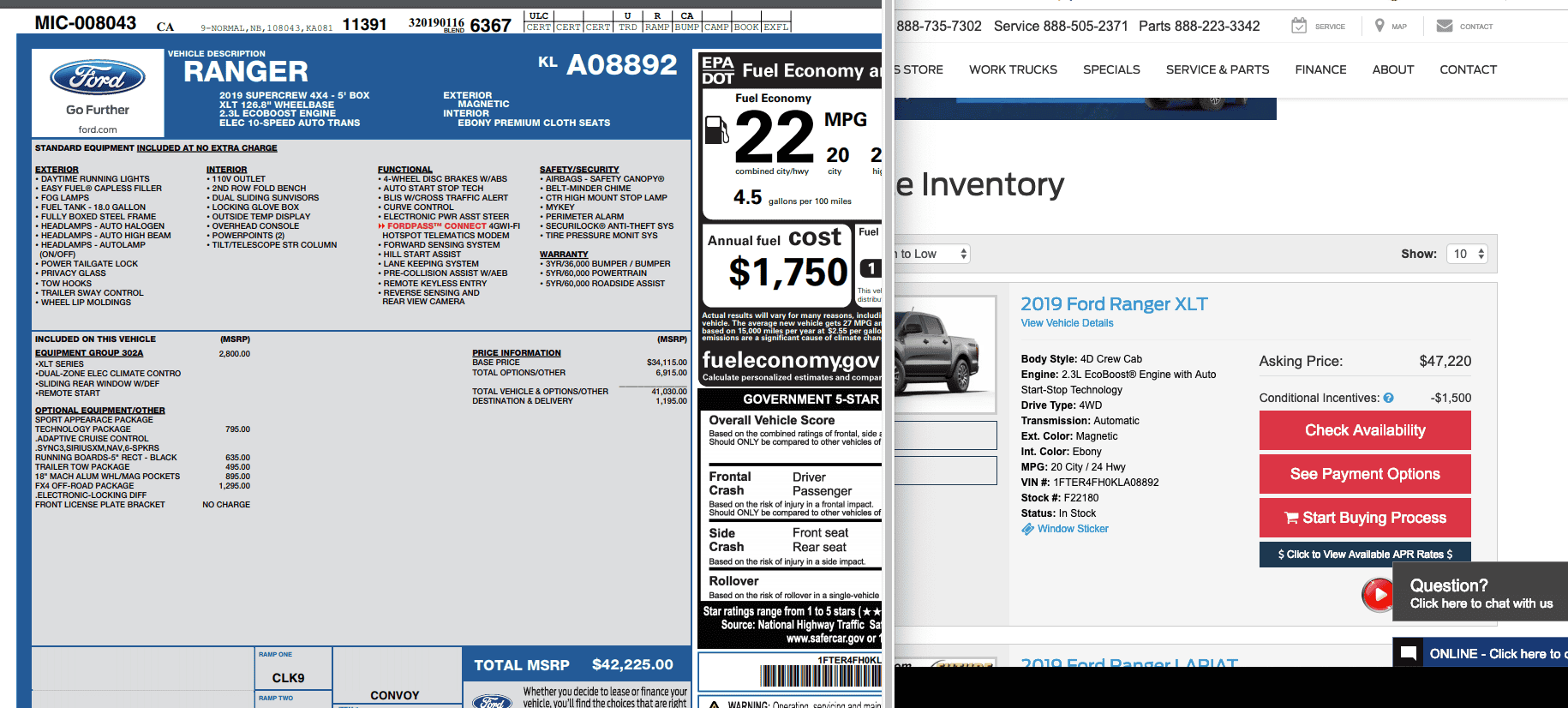The width and height of the screenshot is (1568, 708).
Task: Open FINANCE in the navigation menu
Action: (x=1320, y=69)
